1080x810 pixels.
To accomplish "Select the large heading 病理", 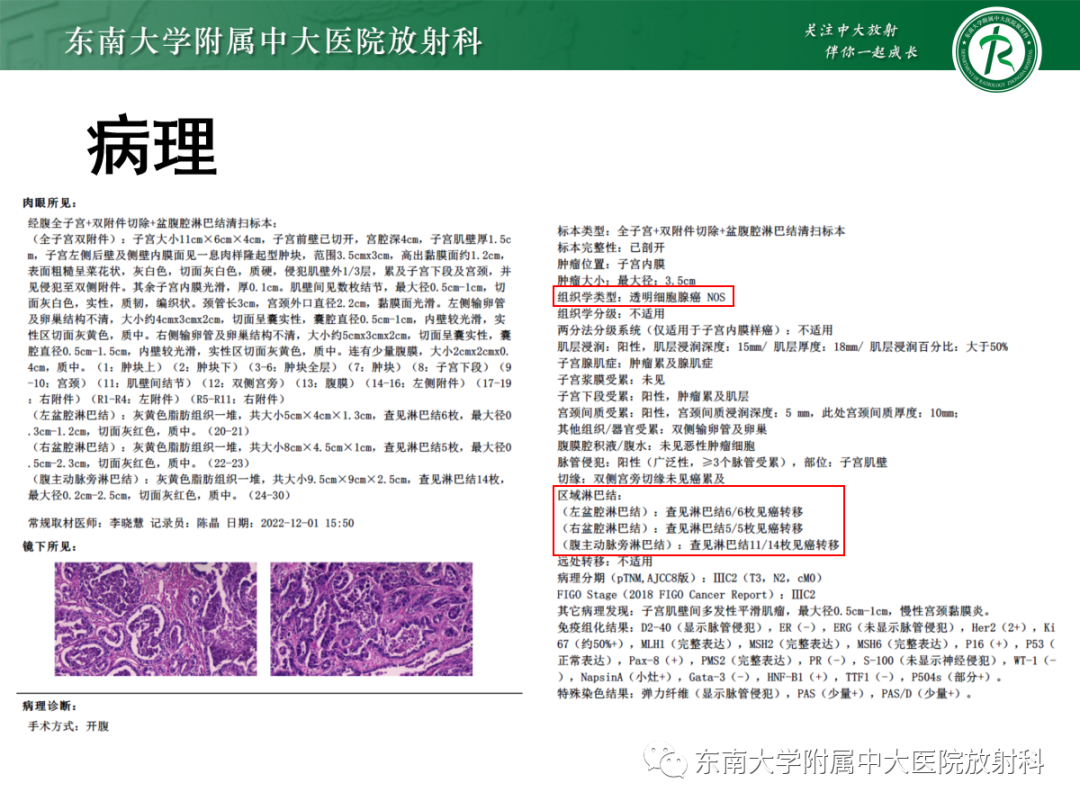I will click(152, 147).
